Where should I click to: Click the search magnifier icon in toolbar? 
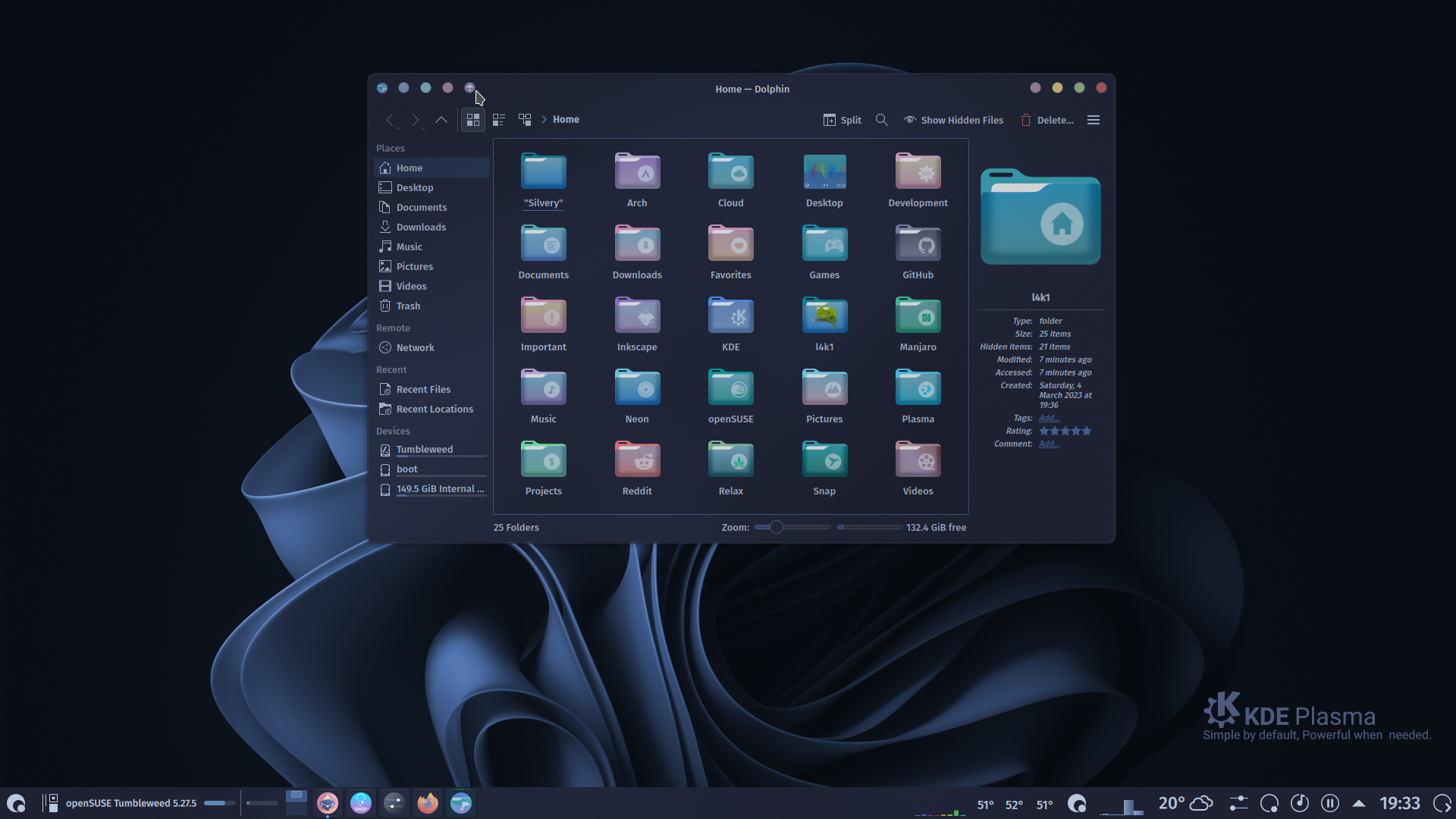(x=881, y=120)
